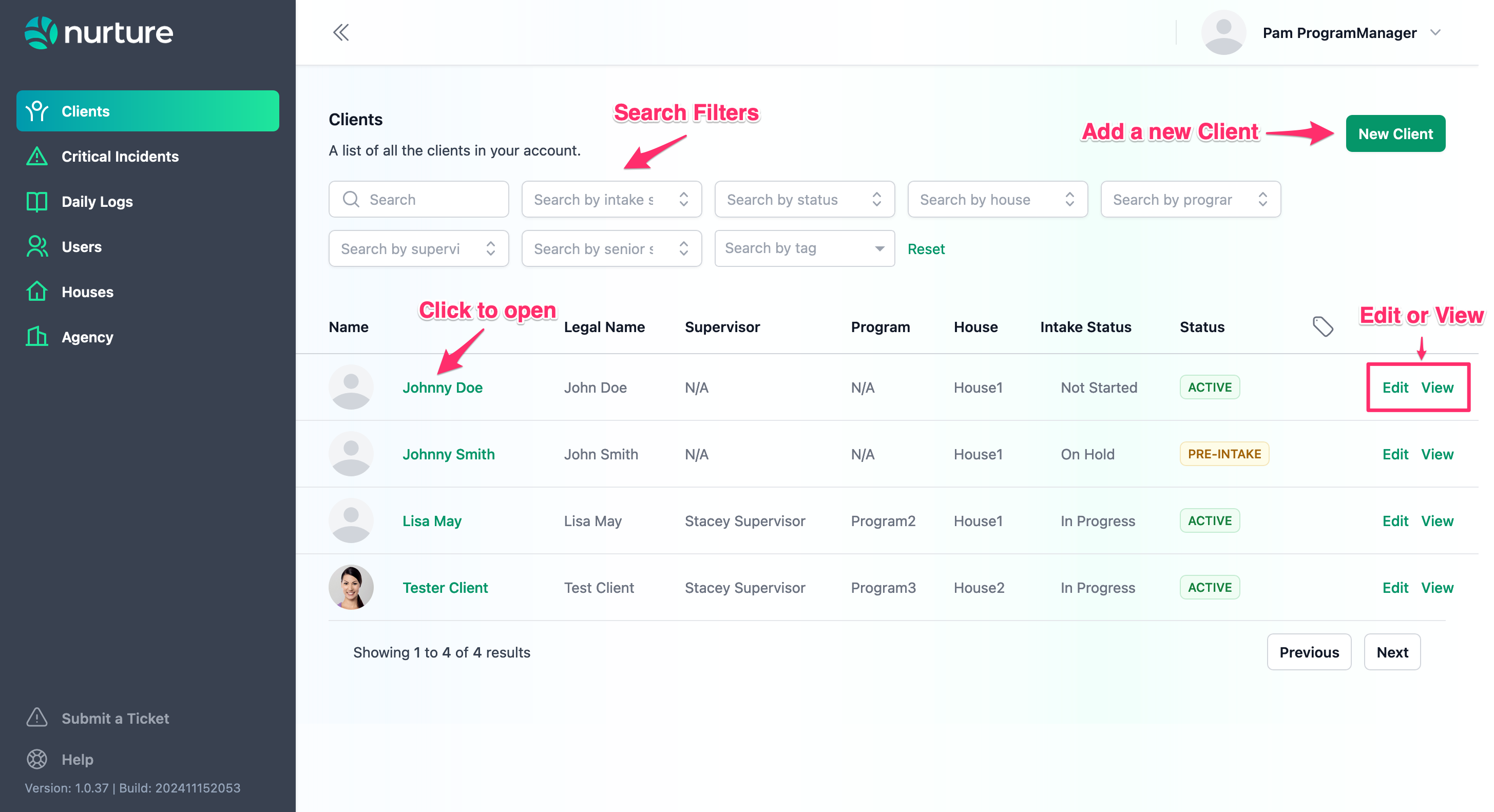This screenshot has height=812, width=1494.
Task: Click the Daily Logs book icon
Action: (x=37, y=201)
